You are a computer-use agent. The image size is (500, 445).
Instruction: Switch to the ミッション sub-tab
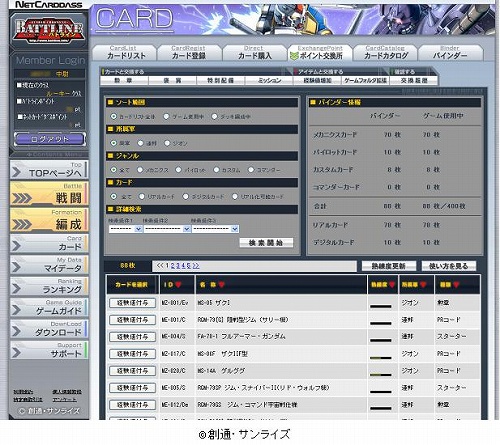(x=269, y=80)
